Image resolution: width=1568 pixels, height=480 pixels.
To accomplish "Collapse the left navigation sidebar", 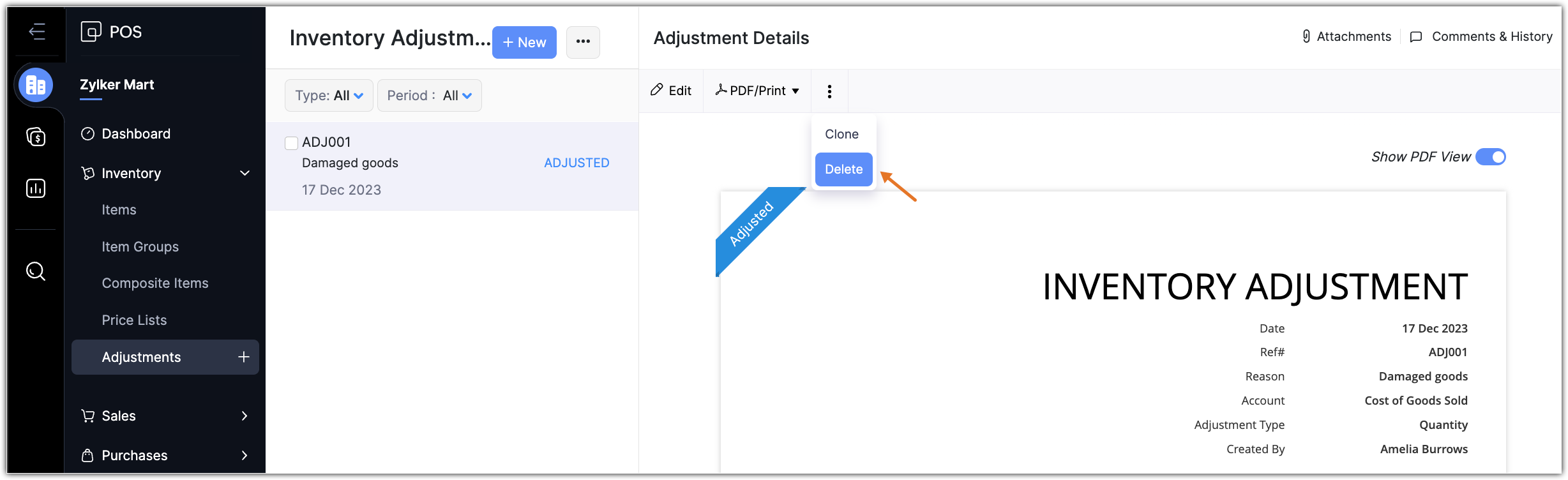I will (37, 32).
